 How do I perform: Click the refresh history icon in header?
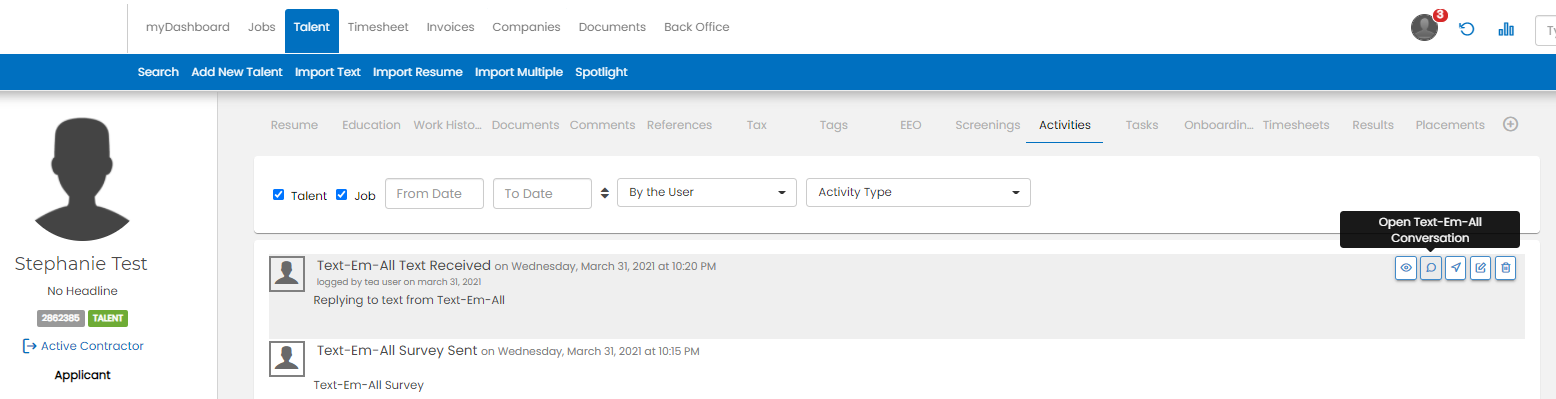[1467, 29]
